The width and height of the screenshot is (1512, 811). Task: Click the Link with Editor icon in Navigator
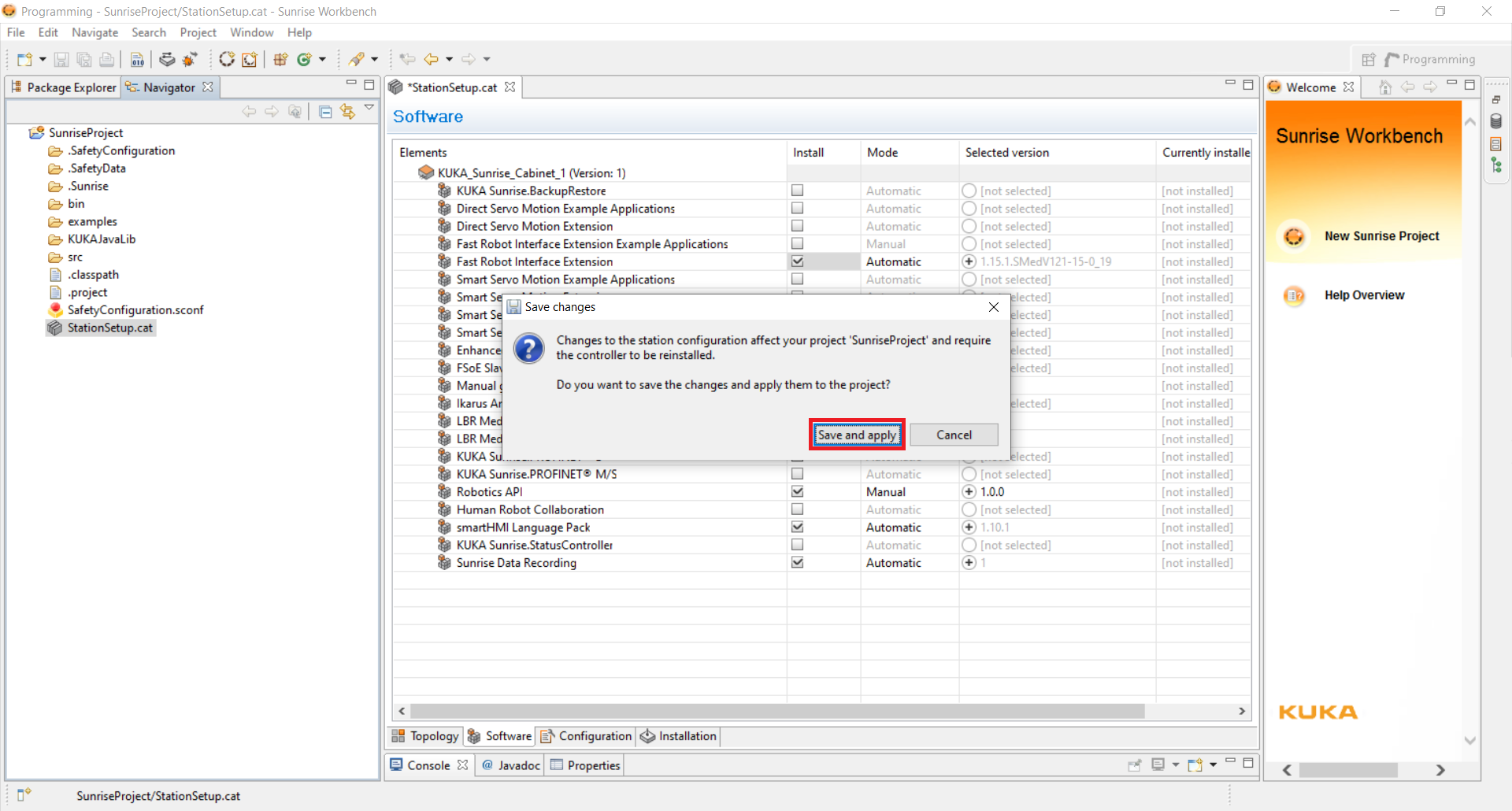(347, 112)
